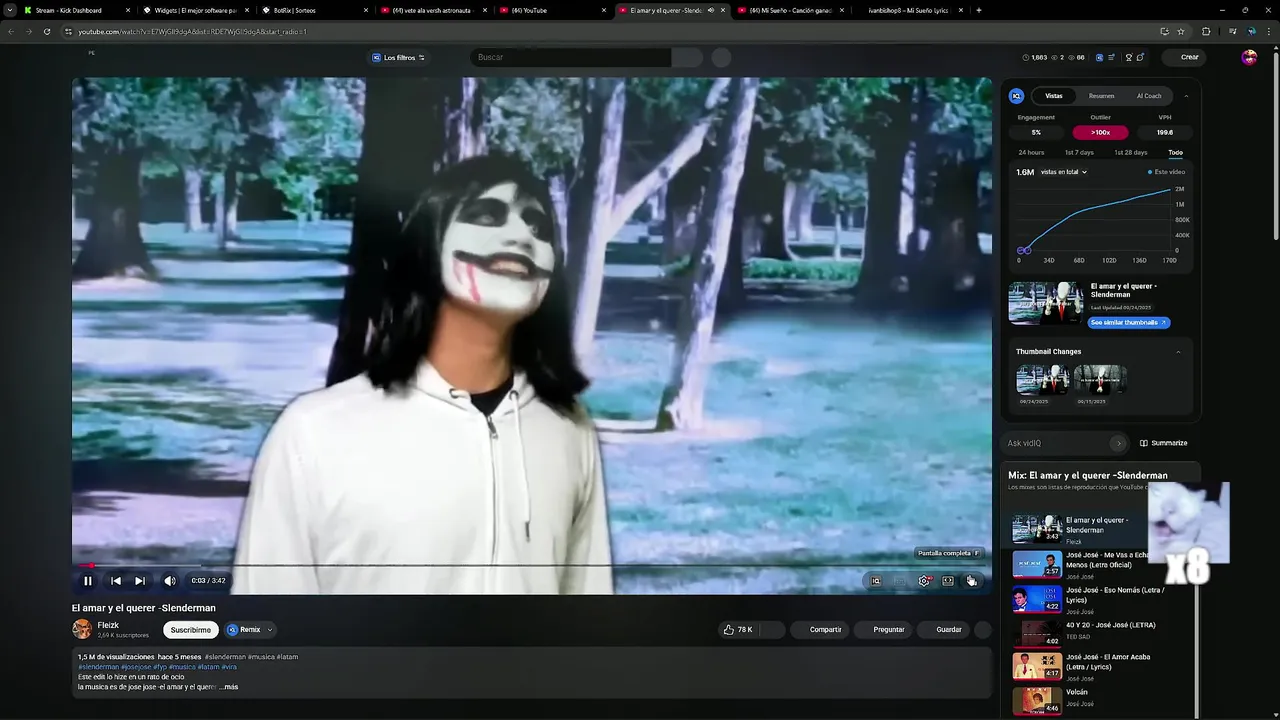Open the Engagement 5% badge
The image size is (1280, 720).
pyautogui.click(x=1036, y=132)
